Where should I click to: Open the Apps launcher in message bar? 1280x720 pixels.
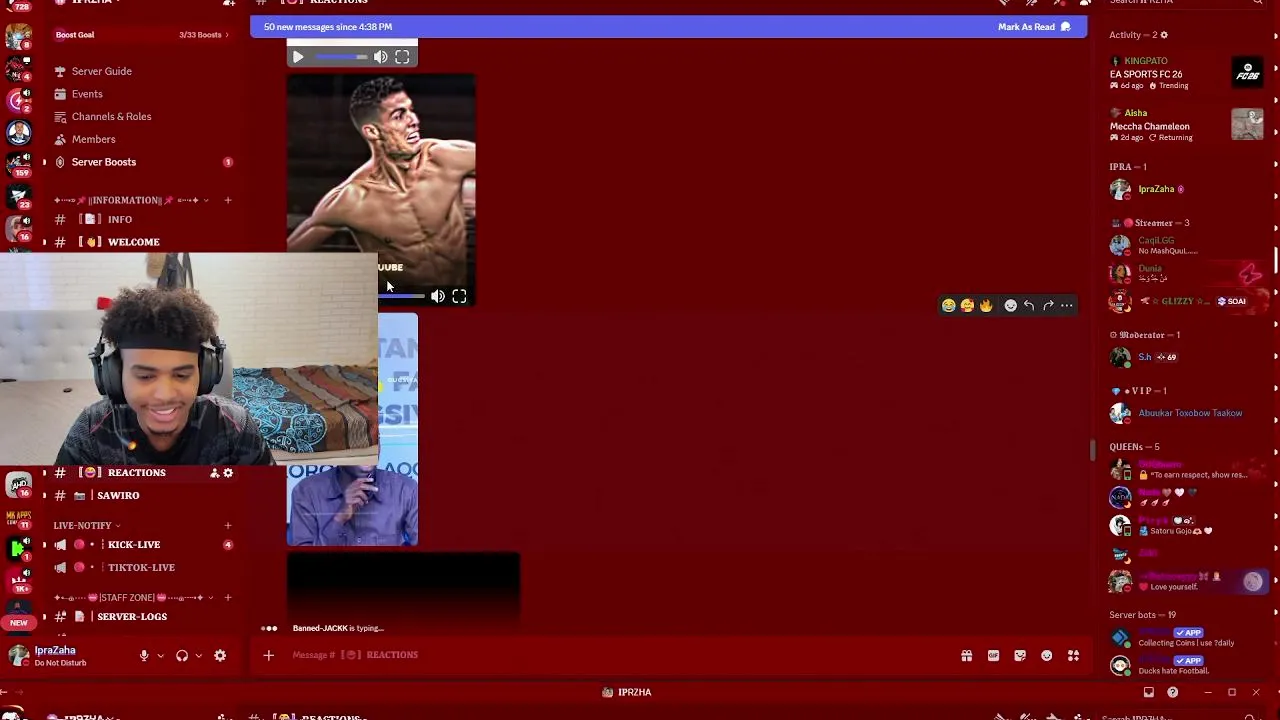[1073, 656]
